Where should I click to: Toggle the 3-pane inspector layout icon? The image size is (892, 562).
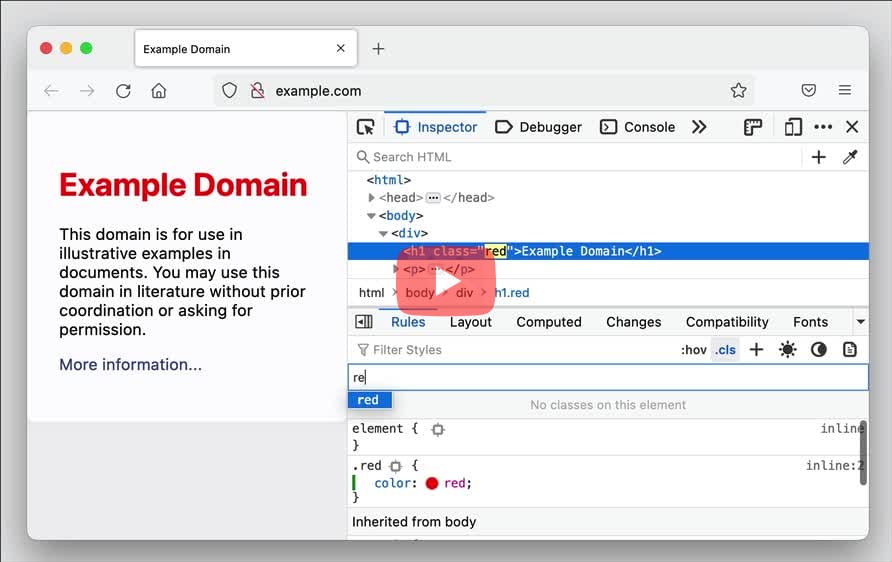tap(364, 322)
